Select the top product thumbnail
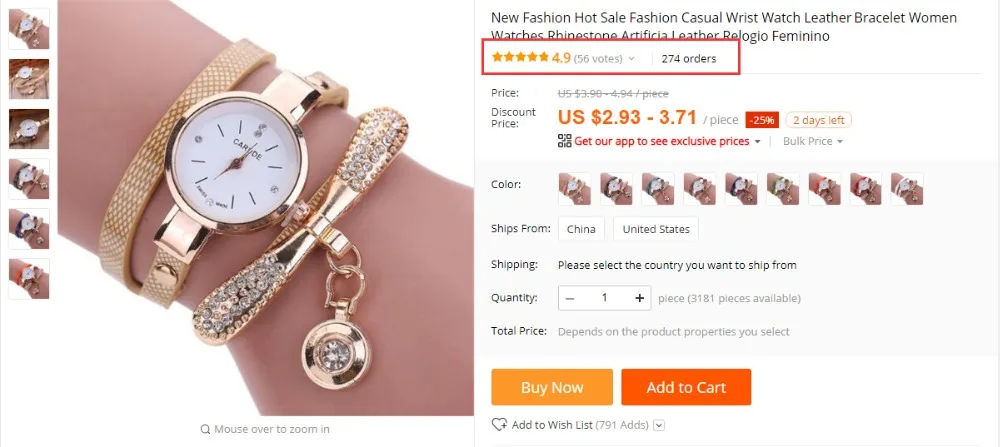 (x=28, y=28)
